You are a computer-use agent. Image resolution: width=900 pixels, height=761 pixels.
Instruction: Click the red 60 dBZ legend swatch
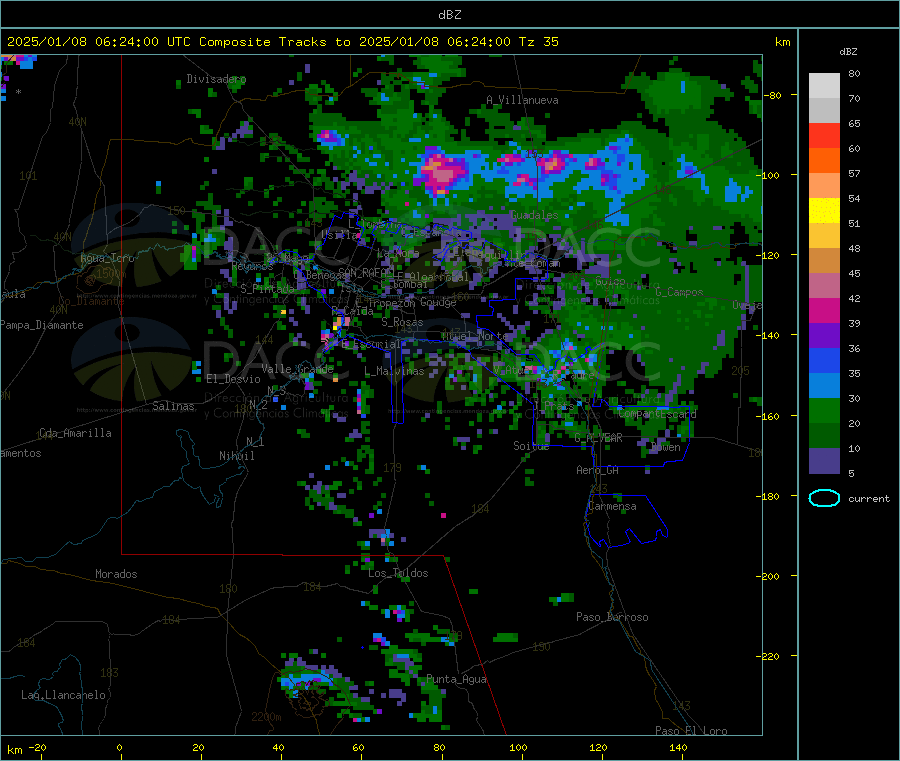pyautogui.click(x=824, y=135)
